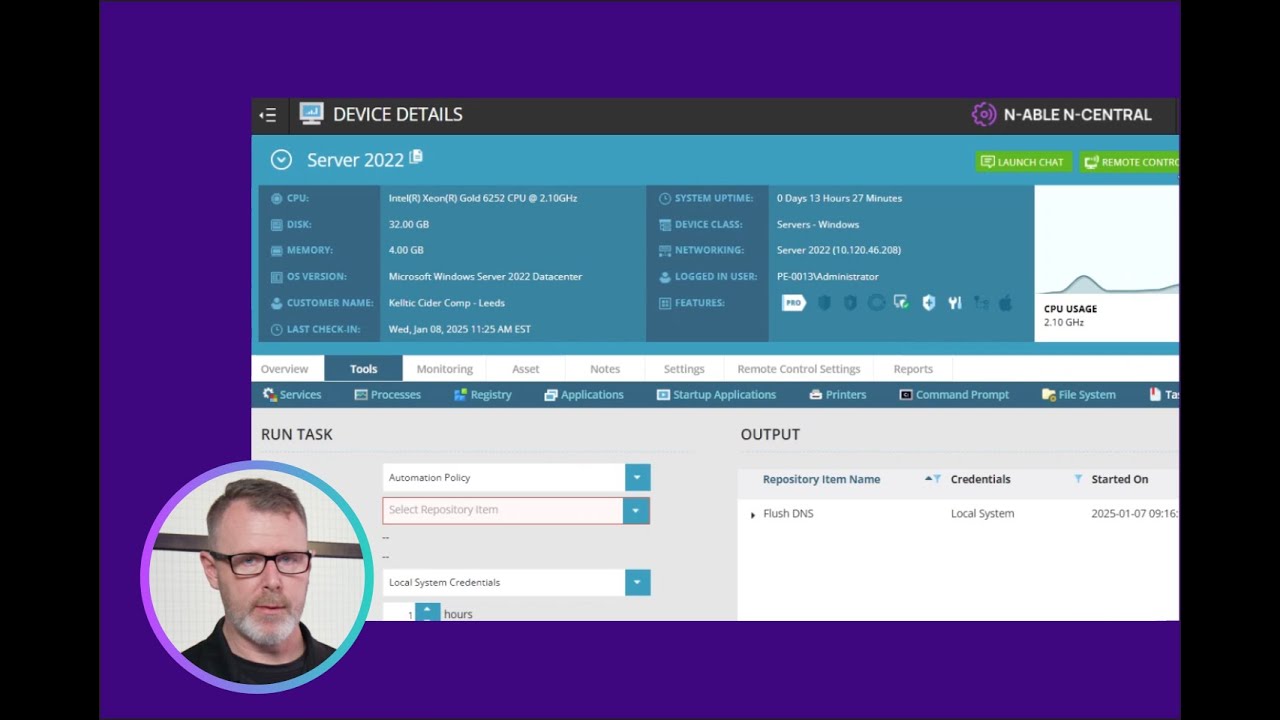Click the PE-0013\Administrator logged in user

click(828, 277)
